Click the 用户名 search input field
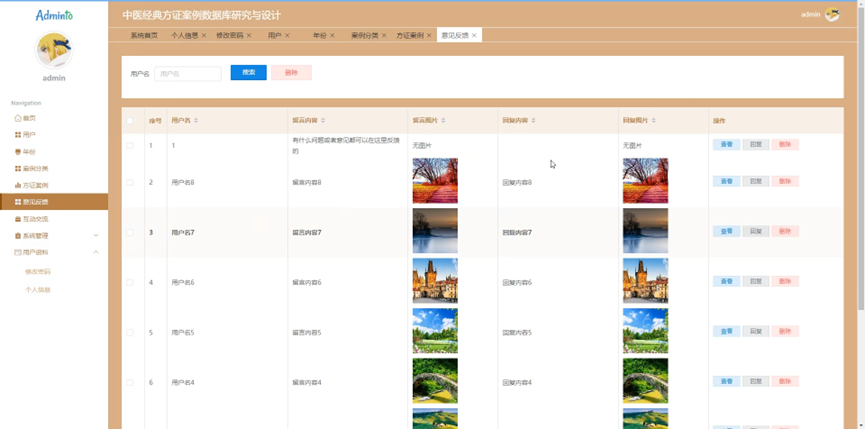 pos(188,73)
